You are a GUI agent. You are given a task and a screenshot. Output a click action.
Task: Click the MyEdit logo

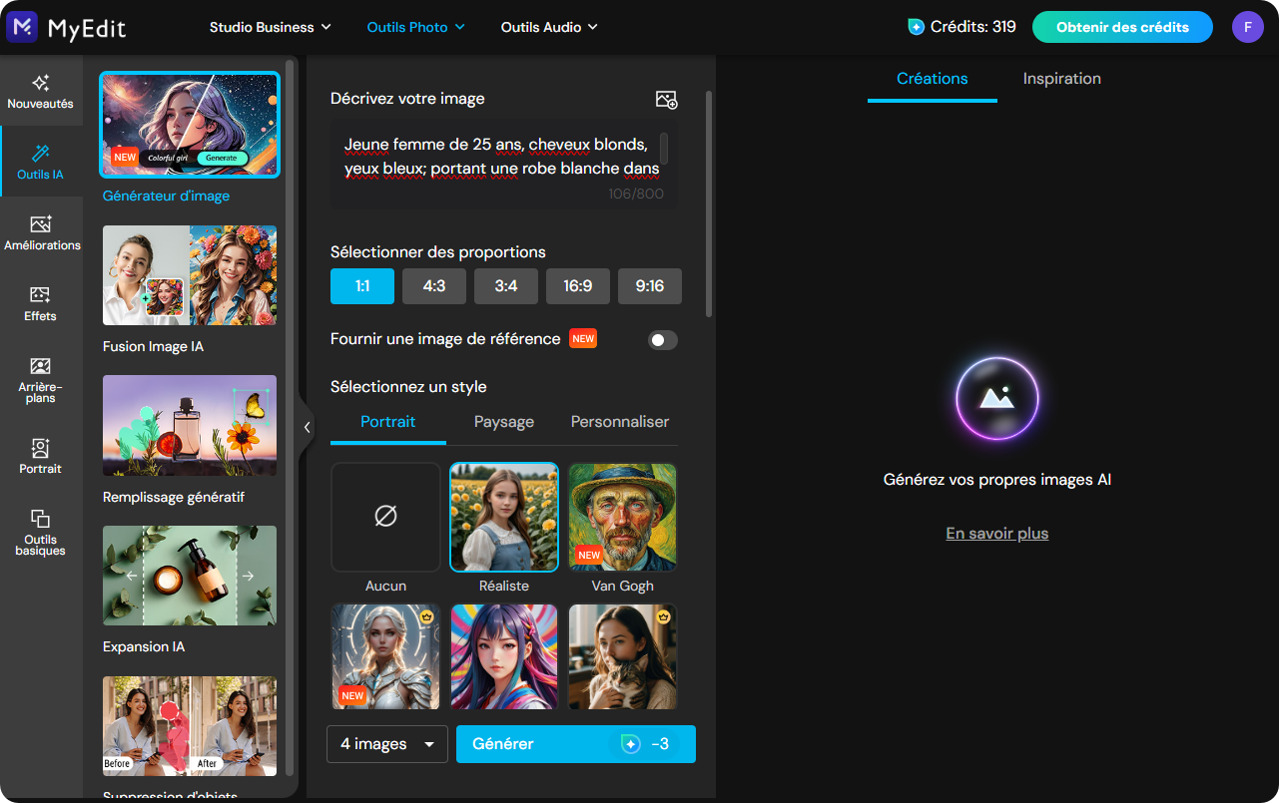pos(66,27)
